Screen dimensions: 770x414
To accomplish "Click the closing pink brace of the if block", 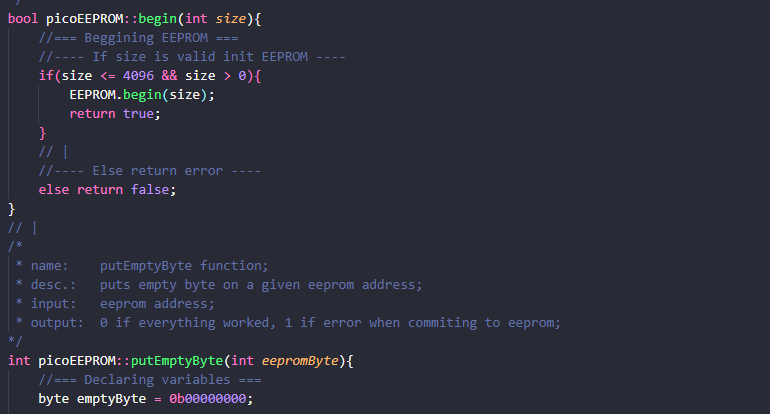I will coord(42,133).
